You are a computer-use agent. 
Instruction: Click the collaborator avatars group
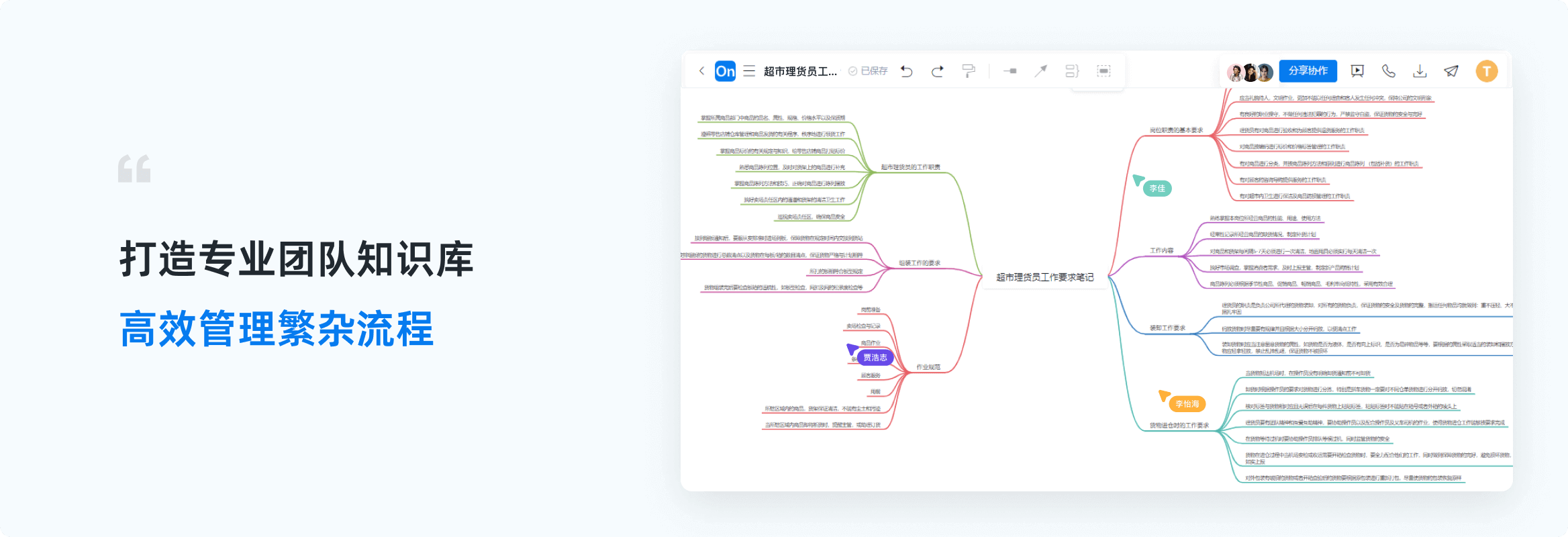[x=1249, y=72]
